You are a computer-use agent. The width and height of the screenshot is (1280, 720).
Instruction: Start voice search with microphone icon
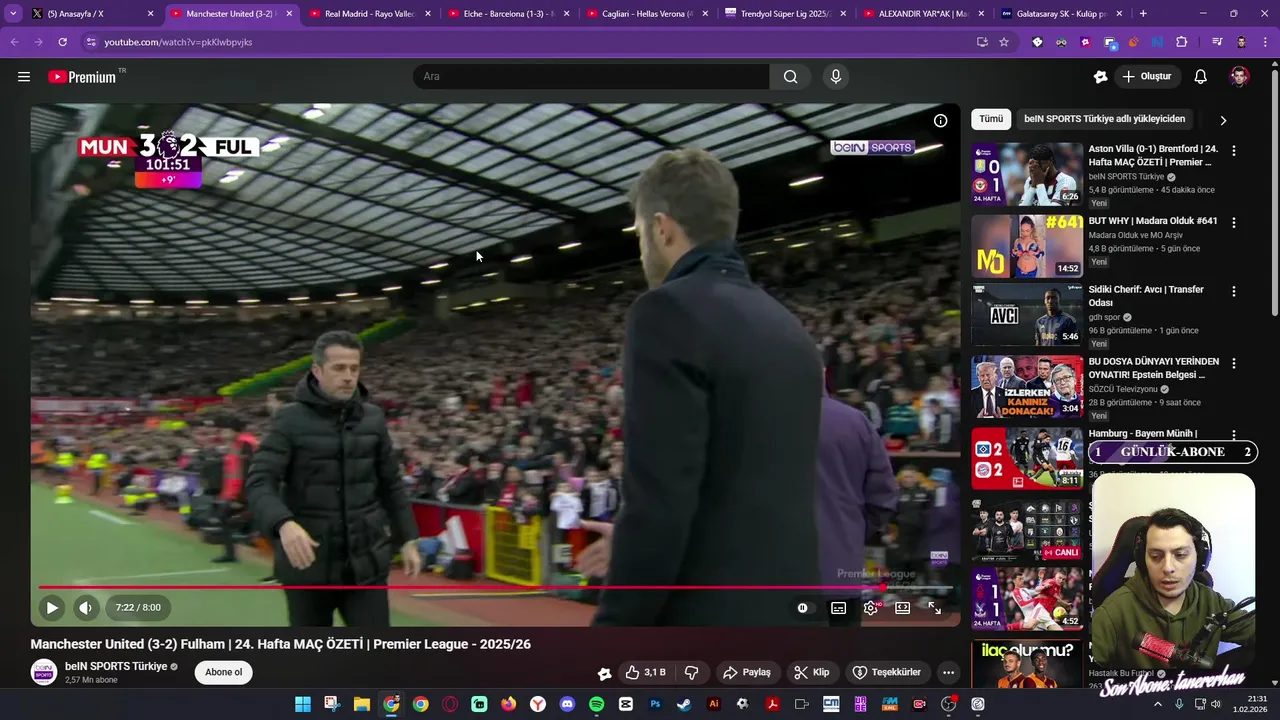coord(836,77)
